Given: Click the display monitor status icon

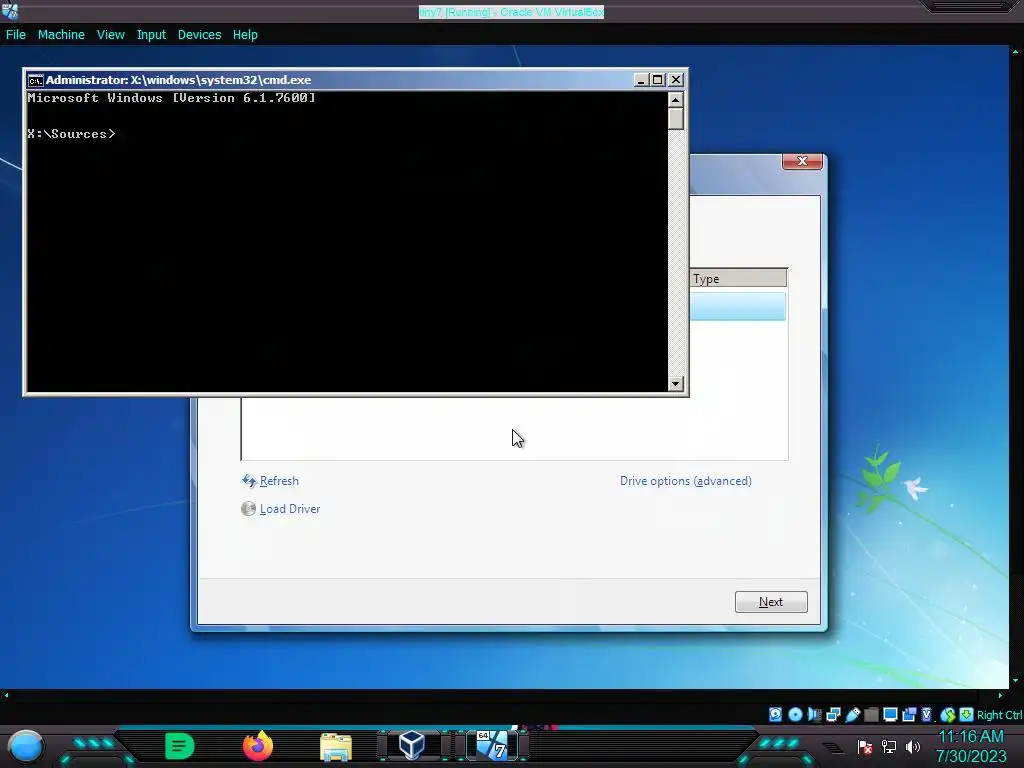Looking at the screenshot, I should click(890, 714).
